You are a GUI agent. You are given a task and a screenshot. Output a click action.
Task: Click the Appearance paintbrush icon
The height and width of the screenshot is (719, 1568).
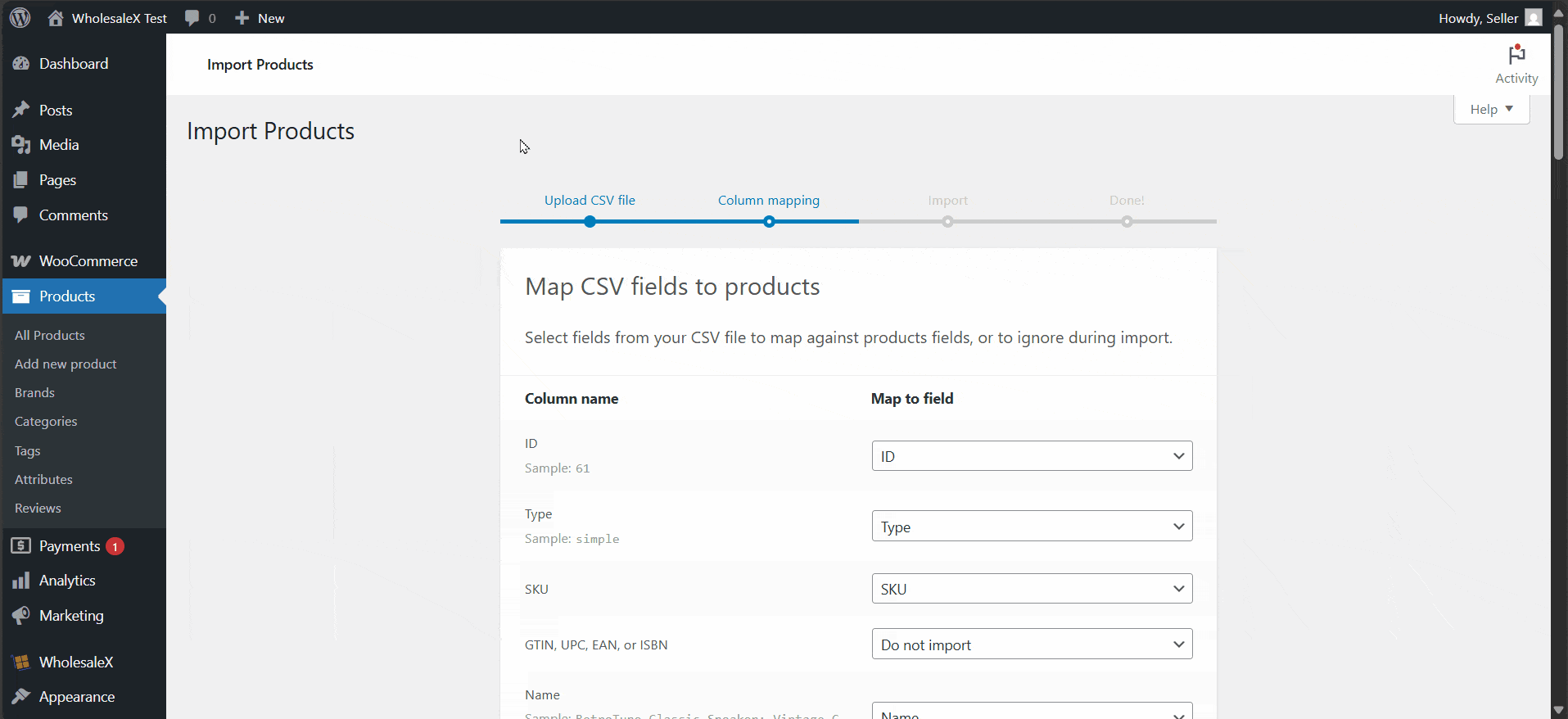[x=21, y=696]
